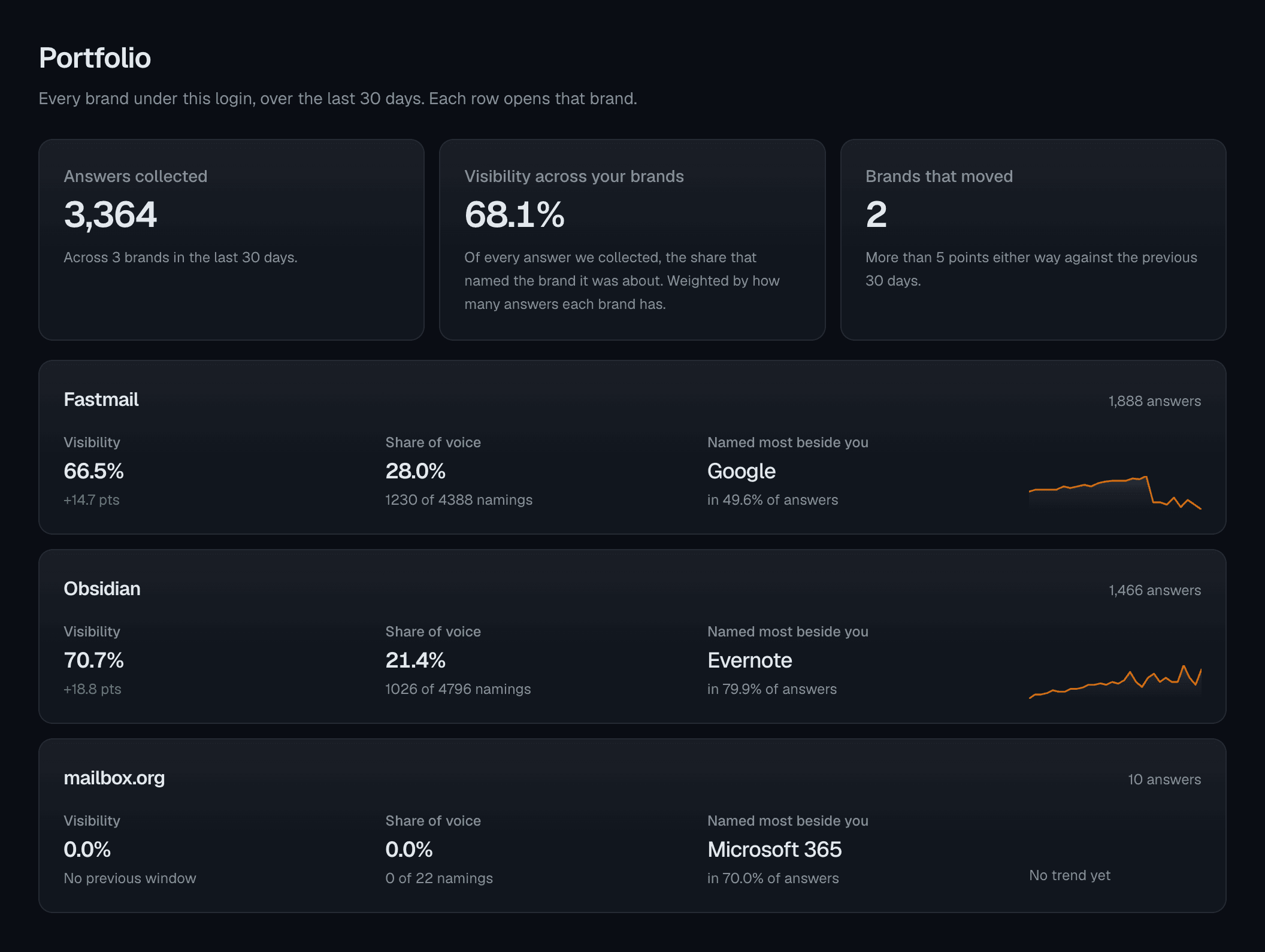Click Fastmail's 66.5% visibility value
Screen dimensions: 1265x952
click(93, 471)
